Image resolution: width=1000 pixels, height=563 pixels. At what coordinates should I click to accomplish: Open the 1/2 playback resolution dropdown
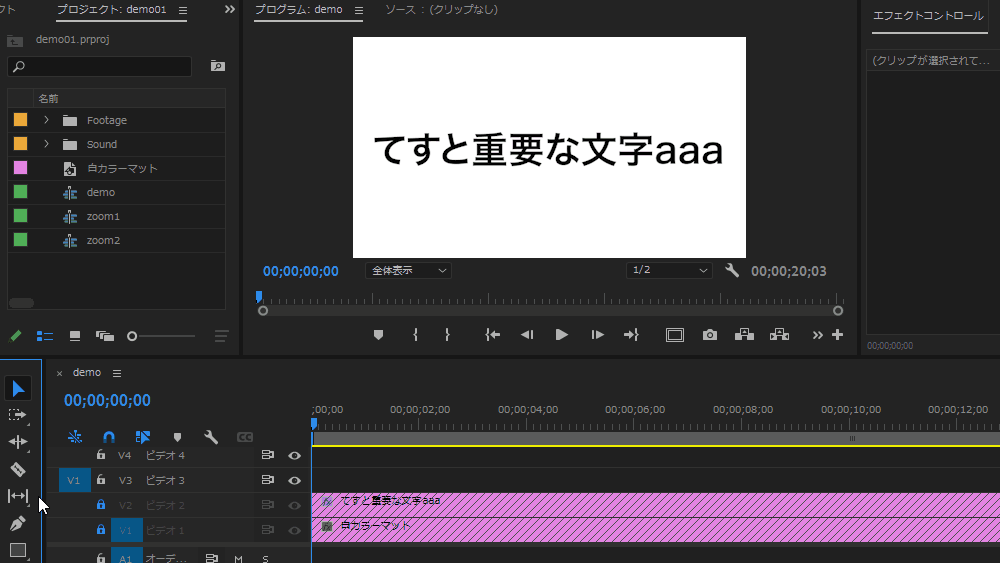[x=668, y=270]
